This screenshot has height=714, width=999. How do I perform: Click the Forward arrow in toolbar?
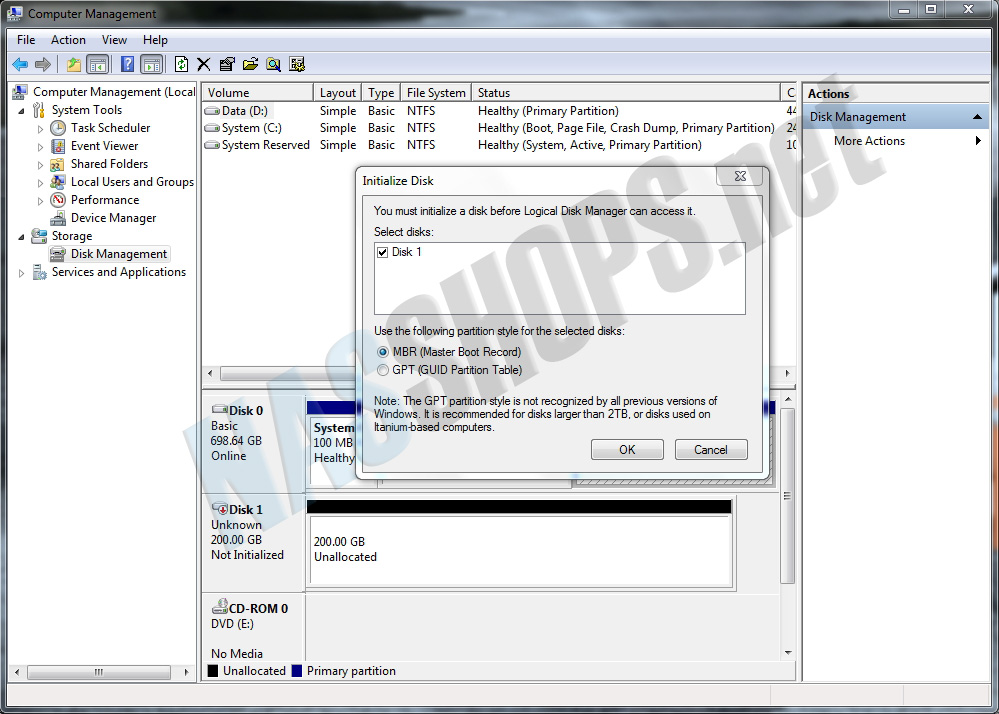(43, 64)
